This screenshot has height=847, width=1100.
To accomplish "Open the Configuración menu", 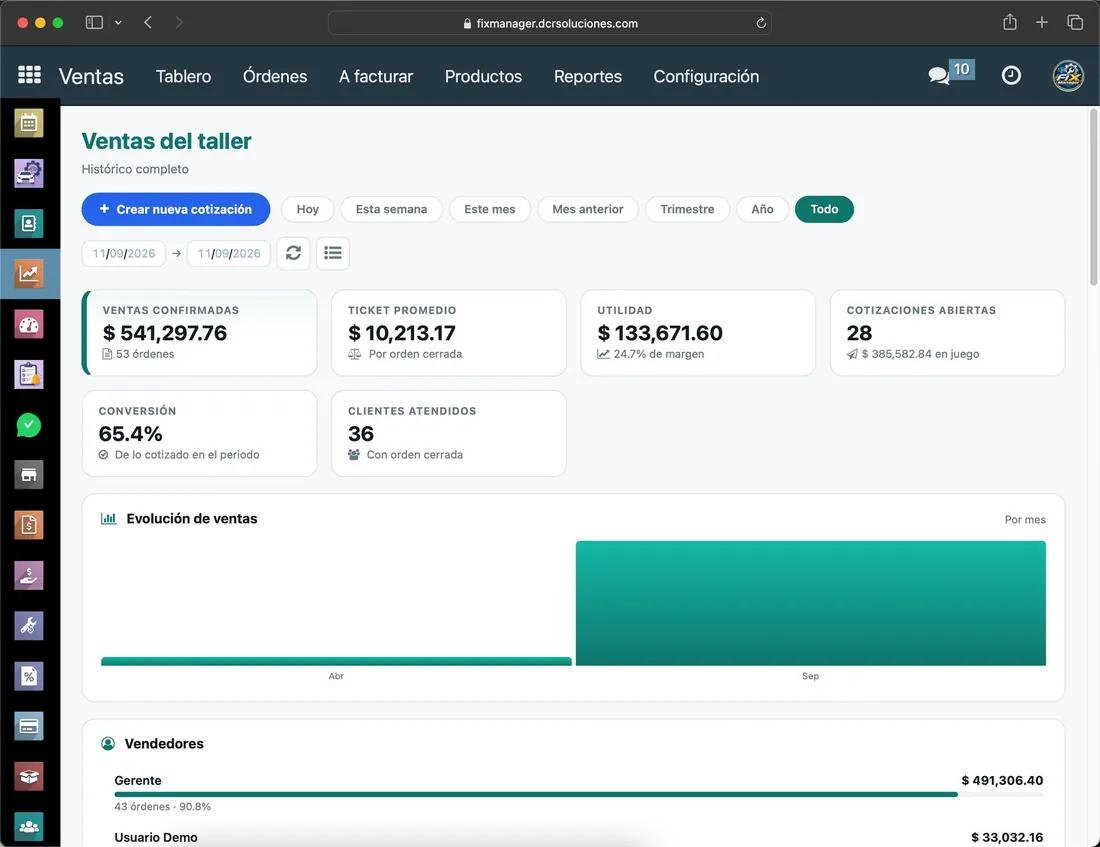I will [x=706, y=76].
